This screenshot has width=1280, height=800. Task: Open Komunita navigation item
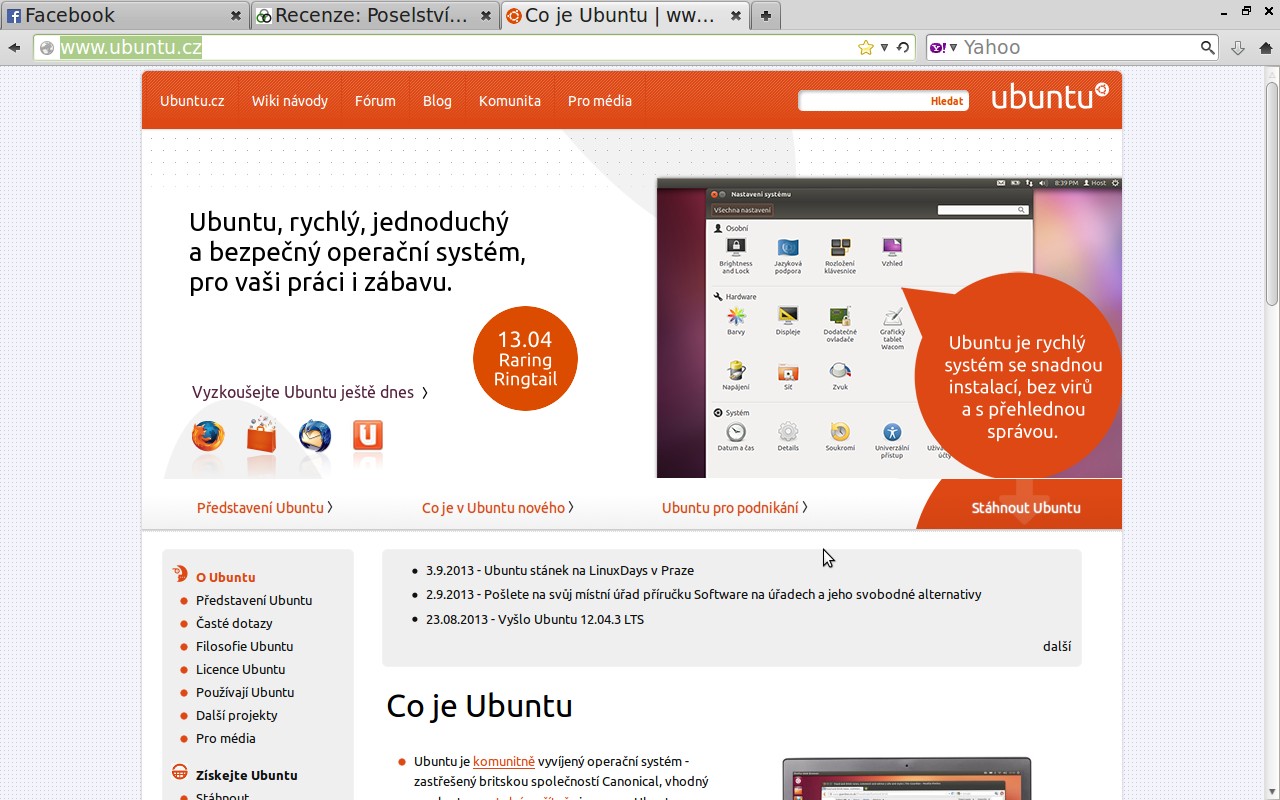click(510, 101)
